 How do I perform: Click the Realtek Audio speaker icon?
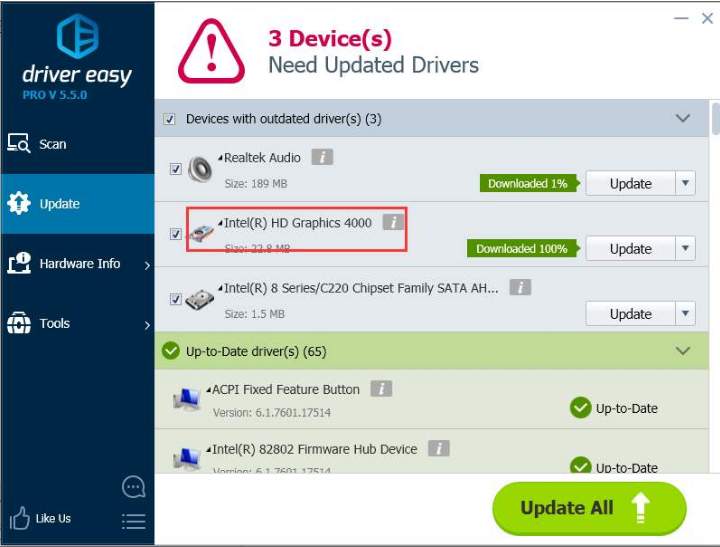(200, 169)
